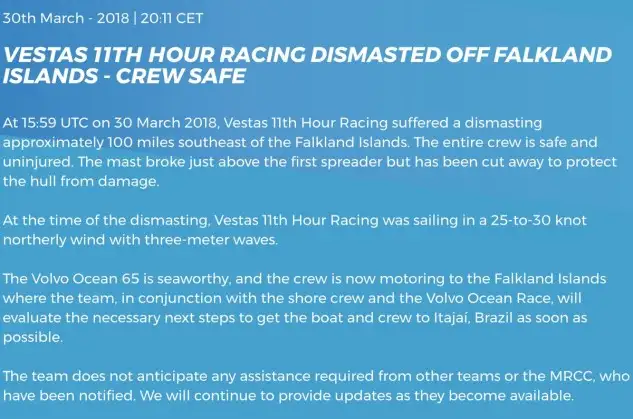Click 'uninjured' in the first paragraph
Viewport: 633px width, 419px height.
click(x=37, y=162)
